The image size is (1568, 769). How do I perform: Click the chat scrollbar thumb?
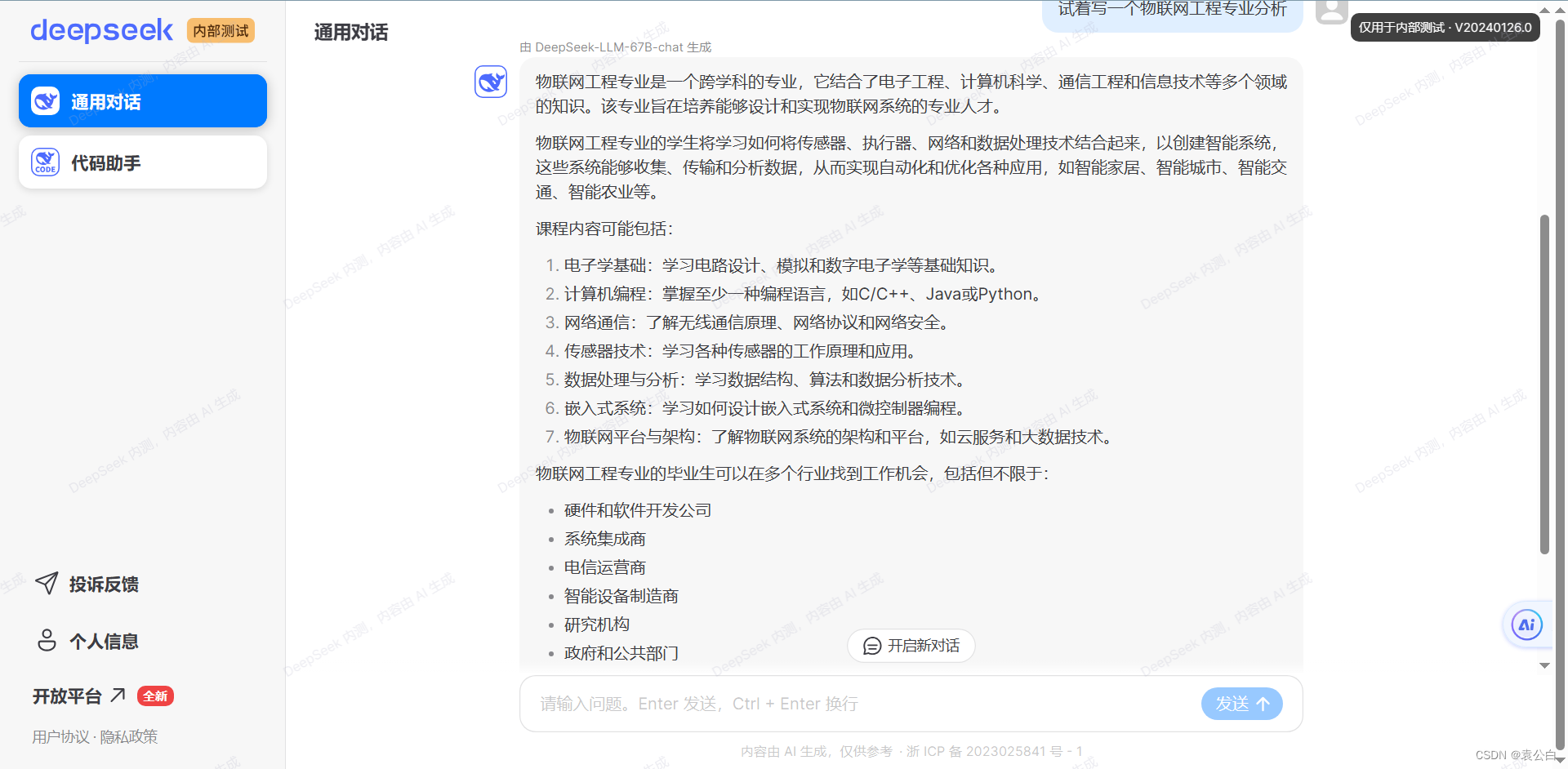click(1544, 384)
